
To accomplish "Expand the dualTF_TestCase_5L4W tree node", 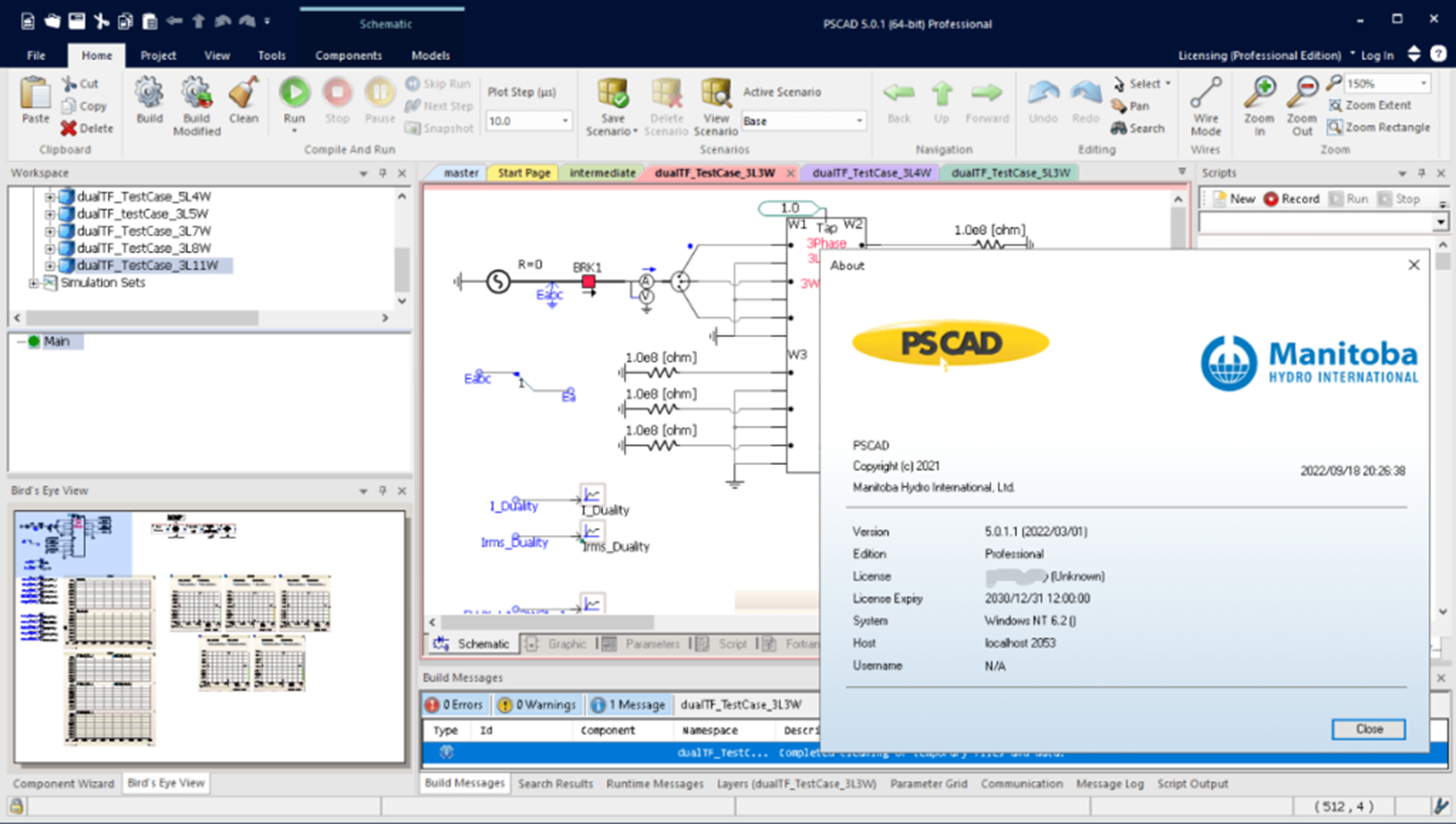I will coord(49,196).
